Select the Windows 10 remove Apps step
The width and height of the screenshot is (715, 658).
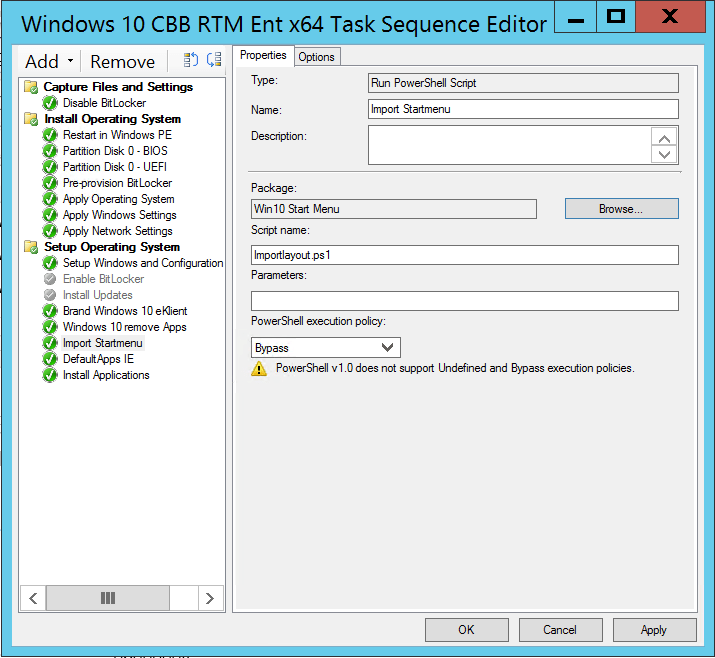click(x=124, y=327)
